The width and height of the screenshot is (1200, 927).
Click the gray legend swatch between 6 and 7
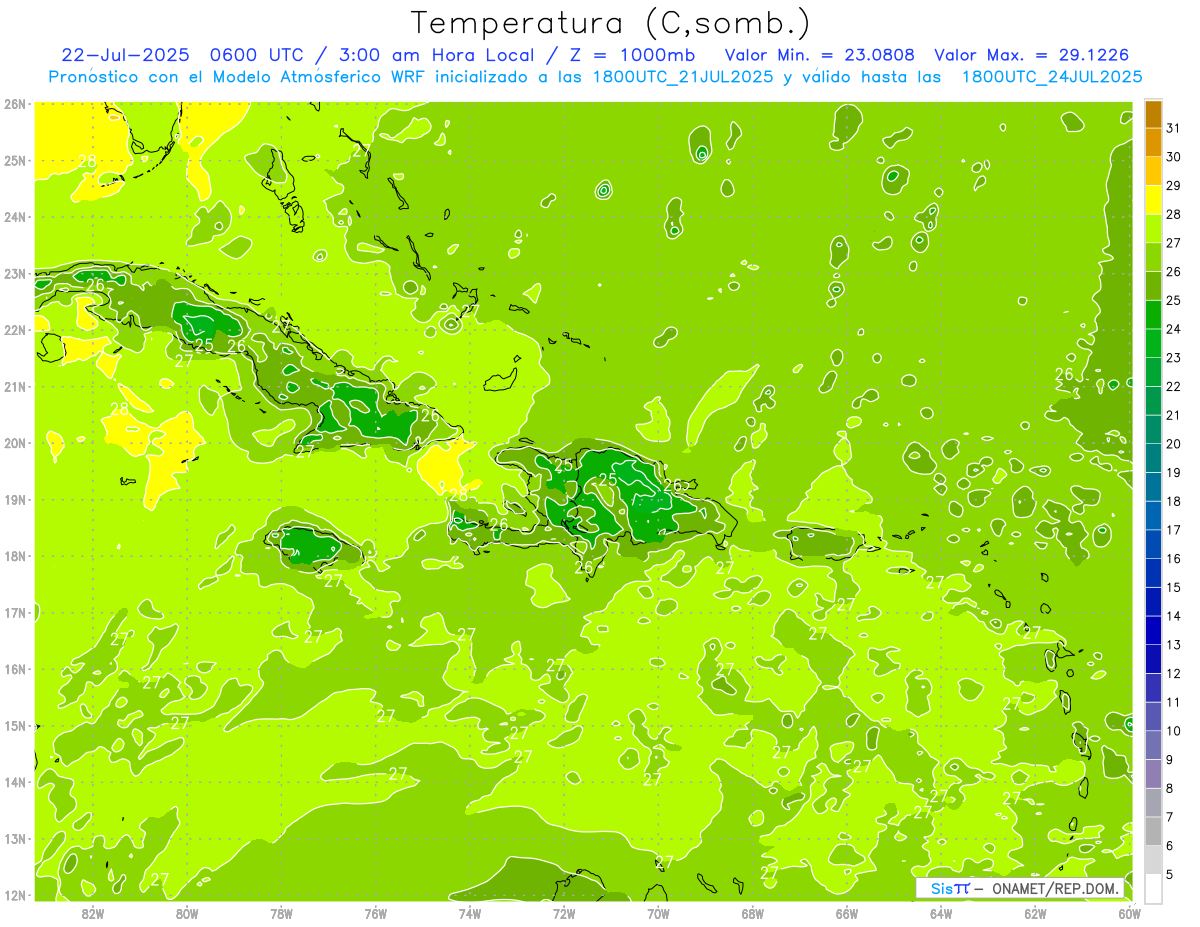[1153, 831]
